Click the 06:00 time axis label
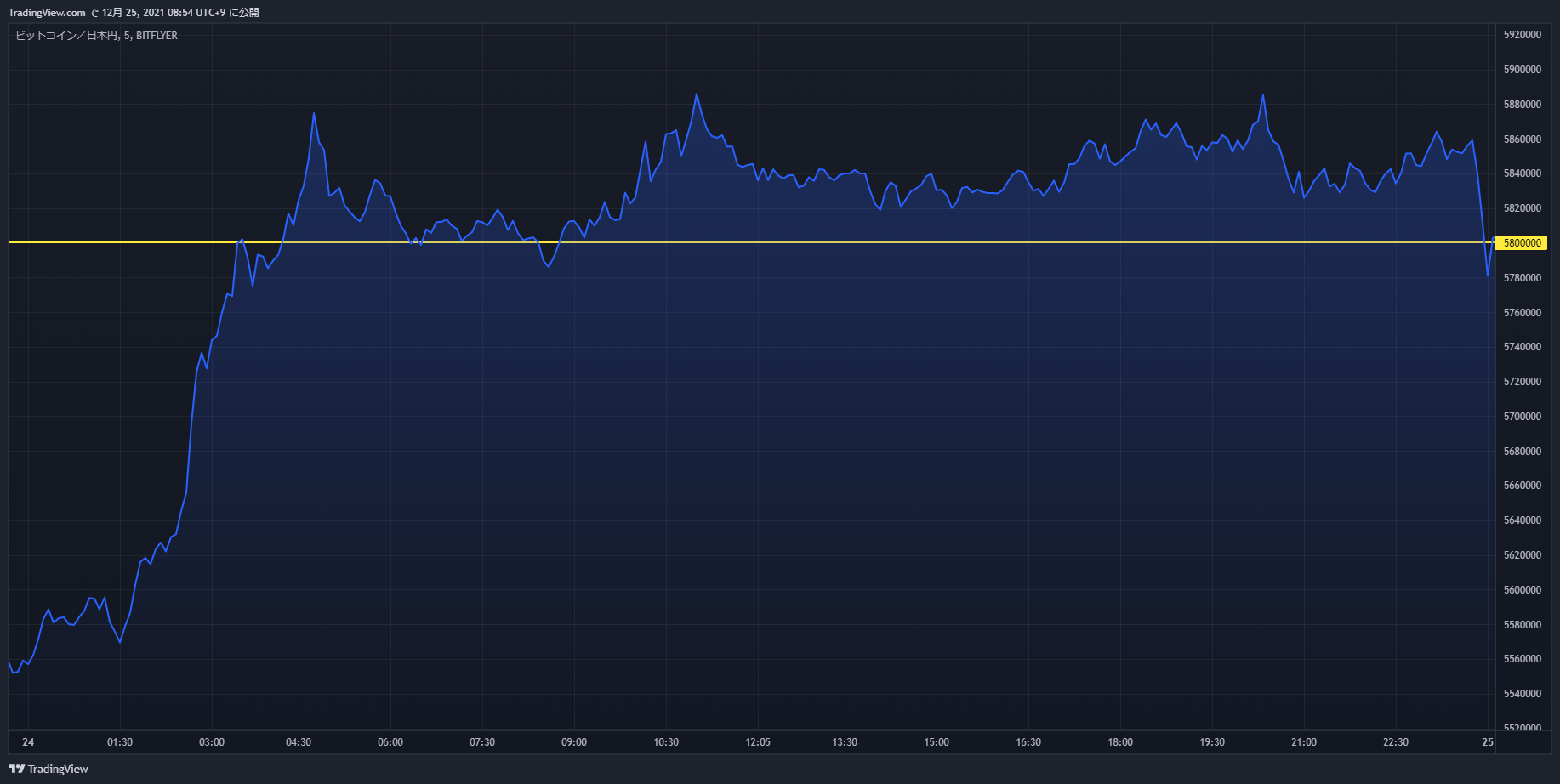This screenshot has width=1560, height=784. coord(390,742)
